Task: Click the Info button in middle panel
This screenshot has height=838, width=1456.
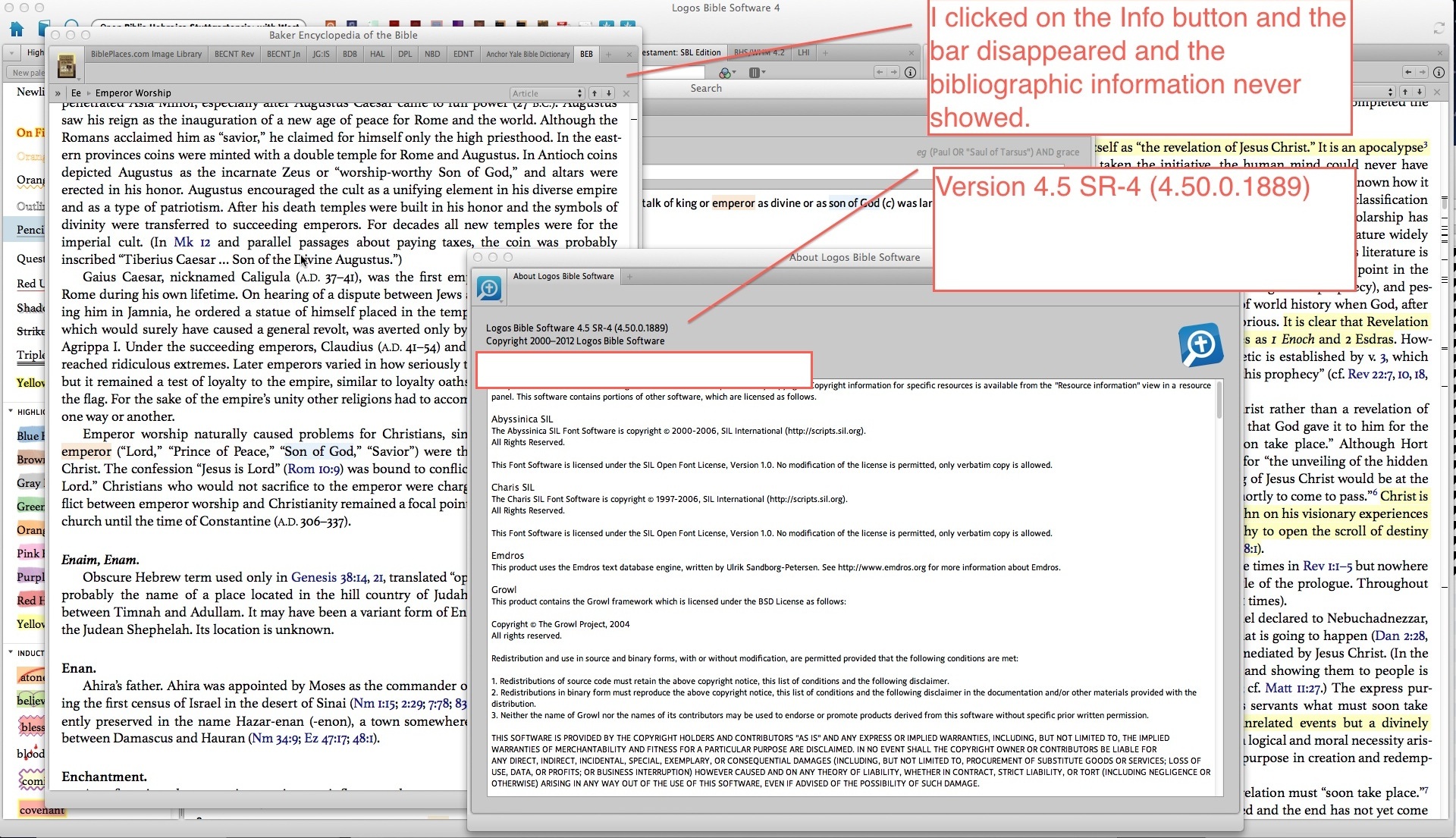Action: 911,72
